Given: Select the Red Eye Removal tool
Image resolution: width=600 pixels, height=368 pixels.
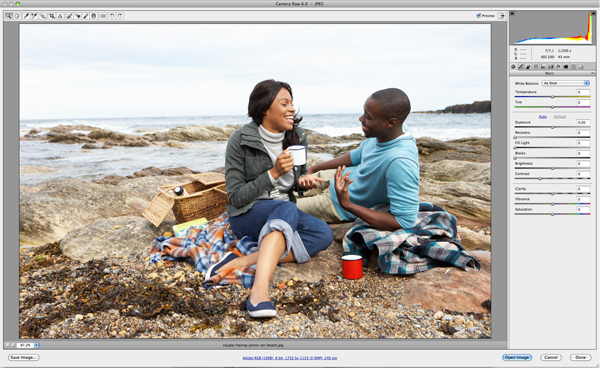Looking at the screenshot, I should click(x=77, y=16).
